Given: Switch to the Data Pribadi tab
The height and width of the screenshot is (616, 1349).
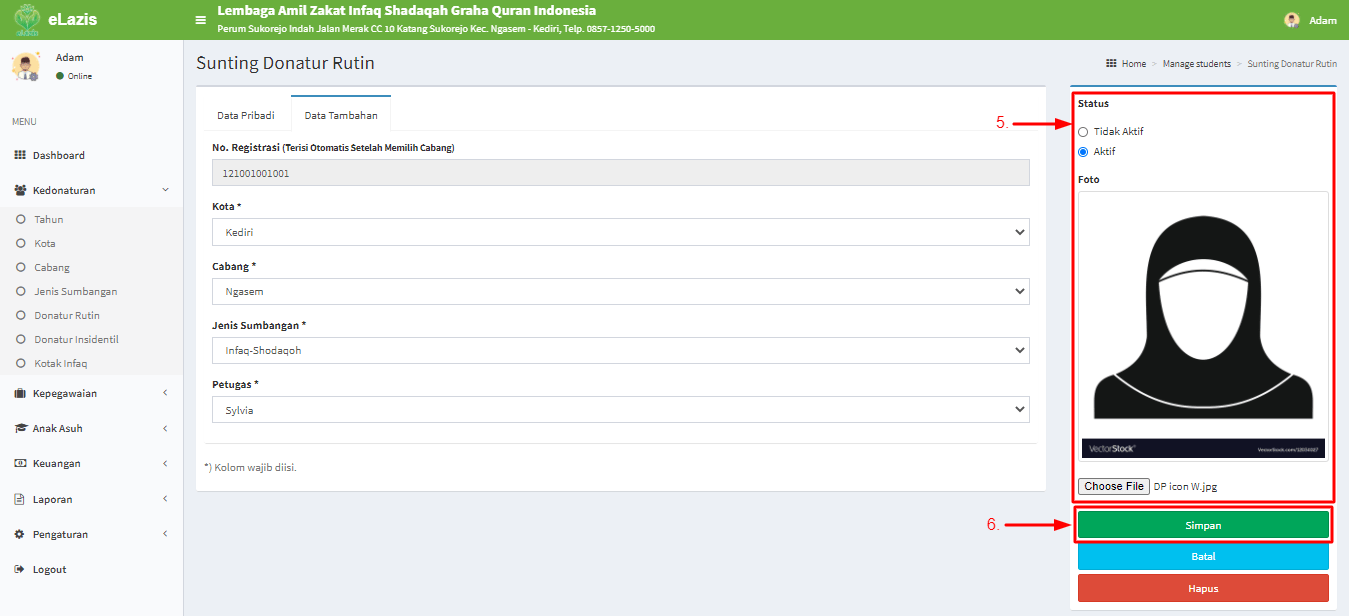Looking at the screenshot, I should [246, 115].
